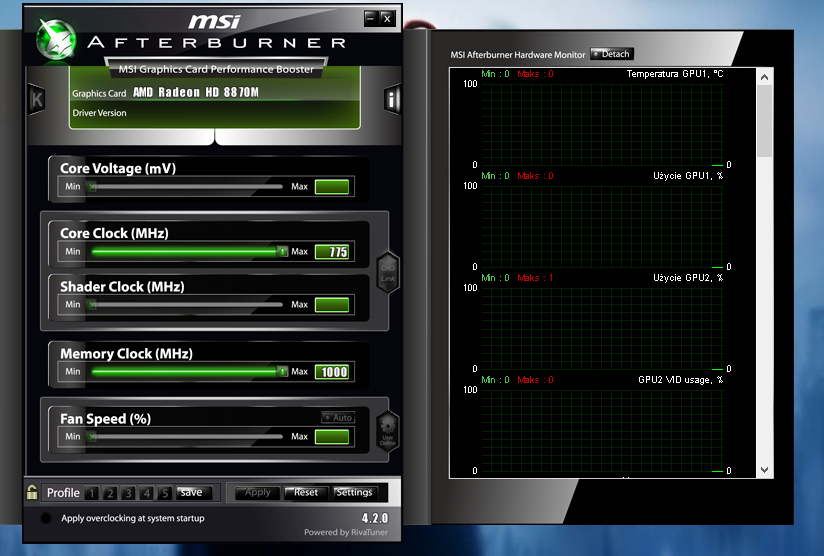
Task: Click the Core Clock slider handle
Action: 282,252
